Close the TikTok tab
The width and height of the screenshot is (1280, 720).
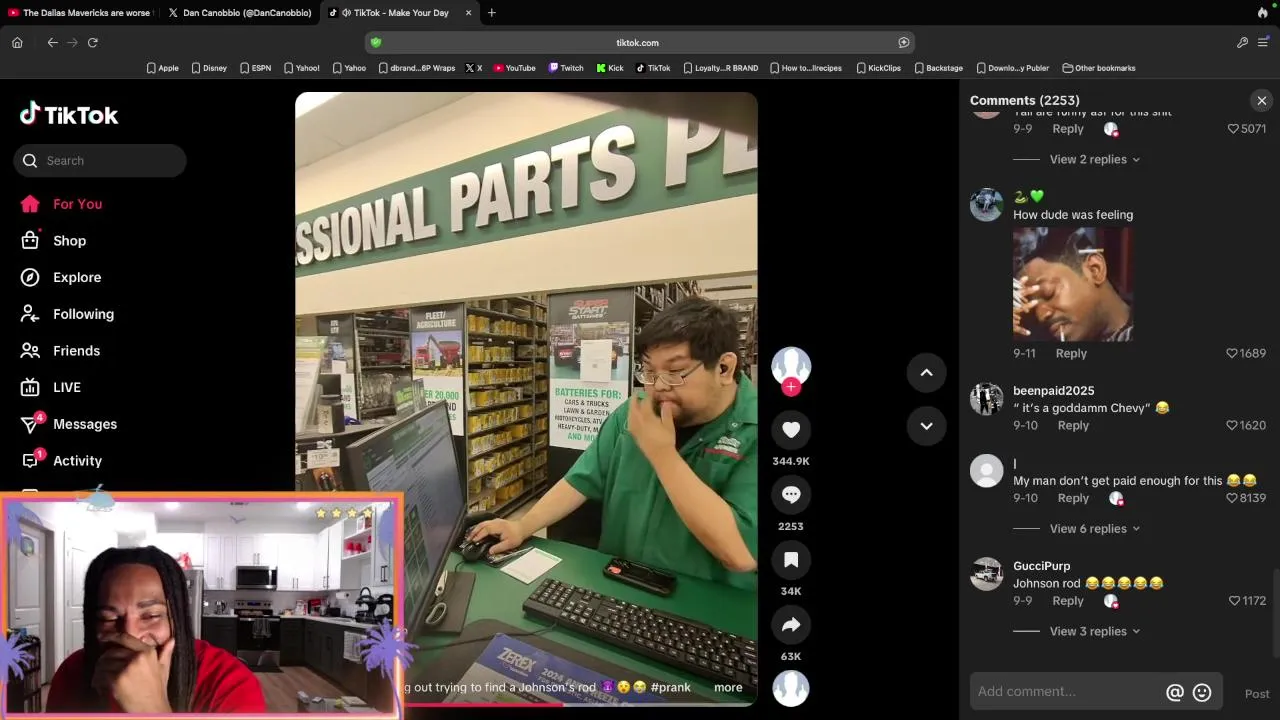[x=467, y=13]
